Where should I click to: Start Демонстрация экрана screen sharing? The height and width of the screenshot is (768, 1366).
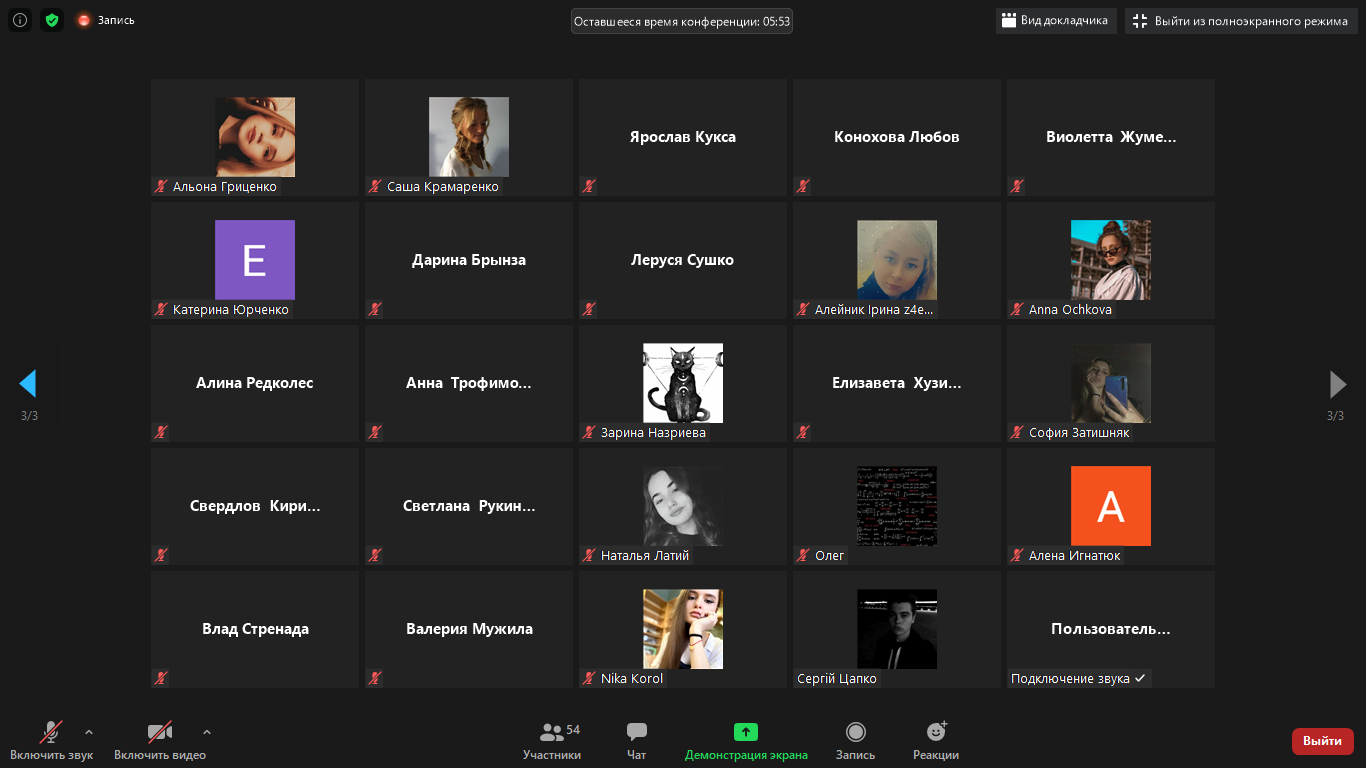point(746,741)
